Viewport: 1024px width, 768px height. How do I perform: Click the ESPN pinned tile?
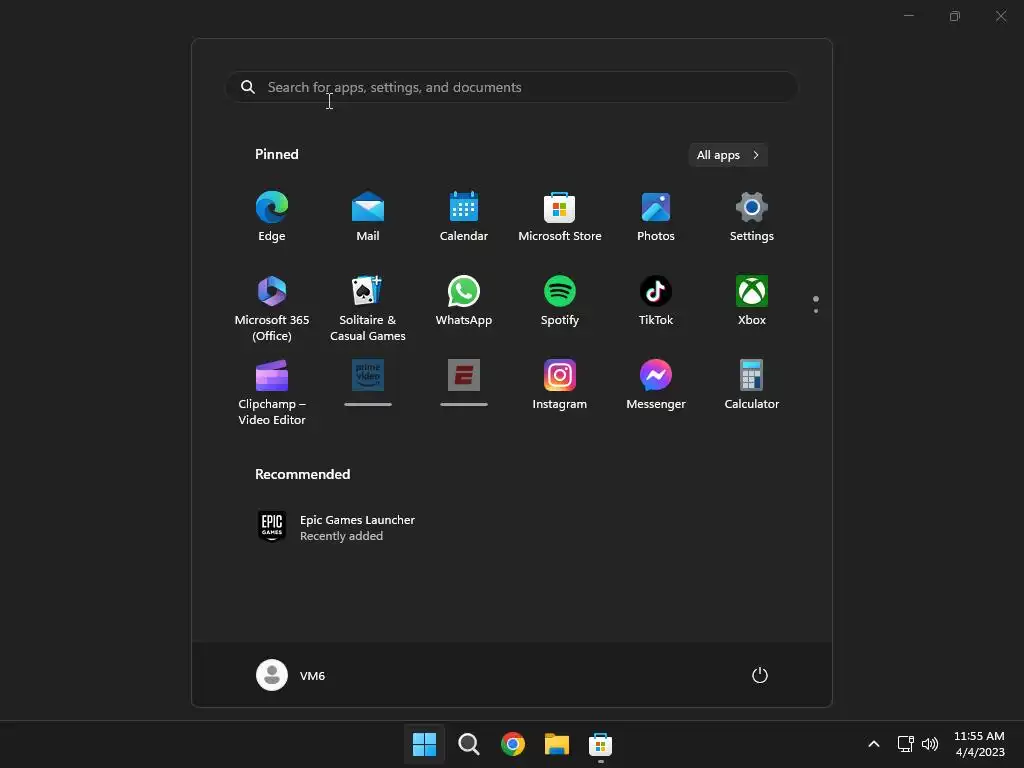point(464,382)
